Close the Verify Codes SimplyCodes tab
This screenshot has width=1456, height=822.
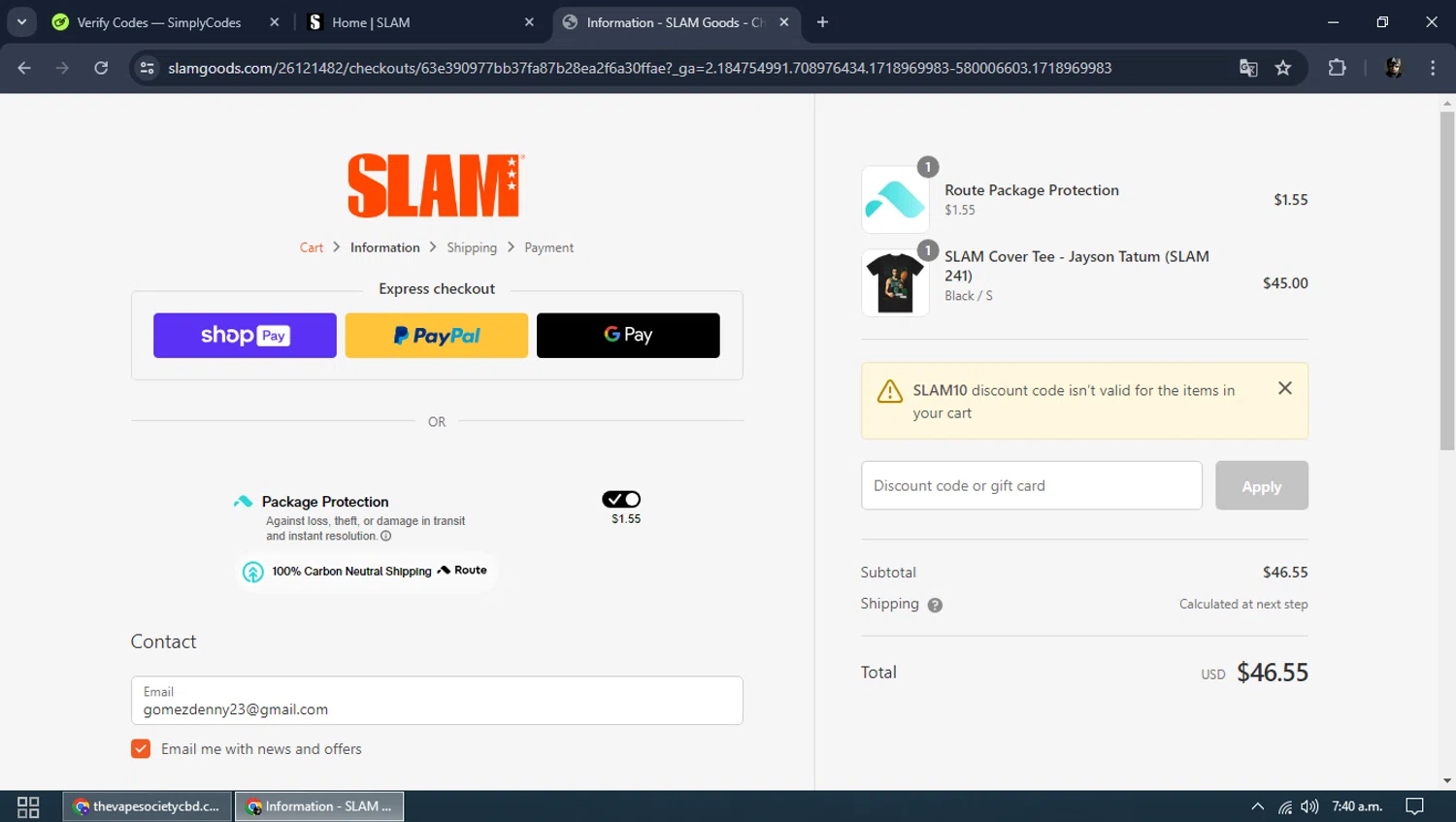click(x=275, y=22)
